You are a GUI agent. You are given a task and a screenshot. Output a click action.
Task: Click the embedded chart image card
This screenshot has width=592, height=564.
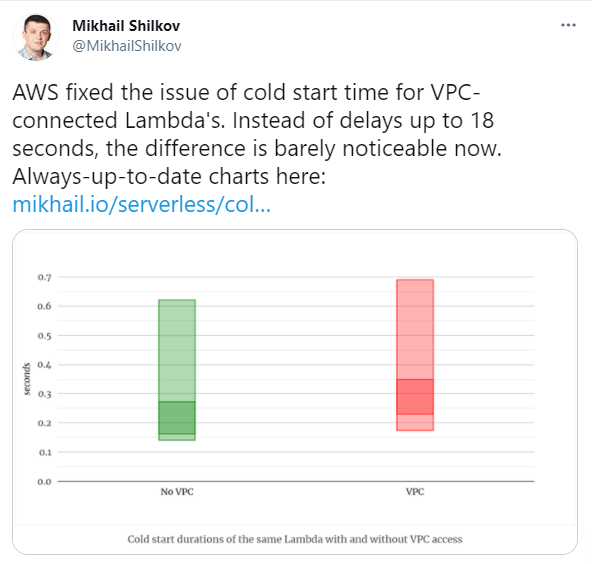click(295, 392)
